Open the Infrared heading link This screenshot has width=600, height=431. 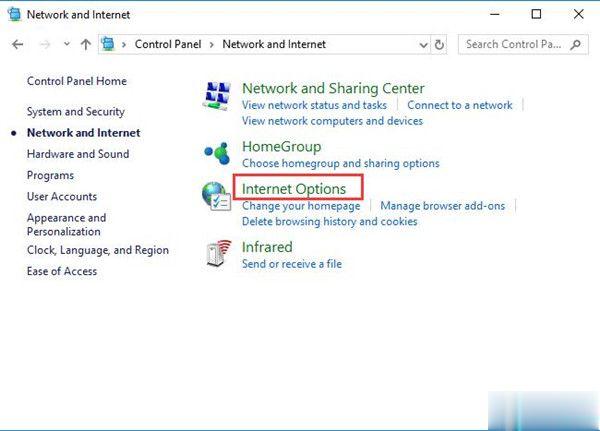coord(267,247)
